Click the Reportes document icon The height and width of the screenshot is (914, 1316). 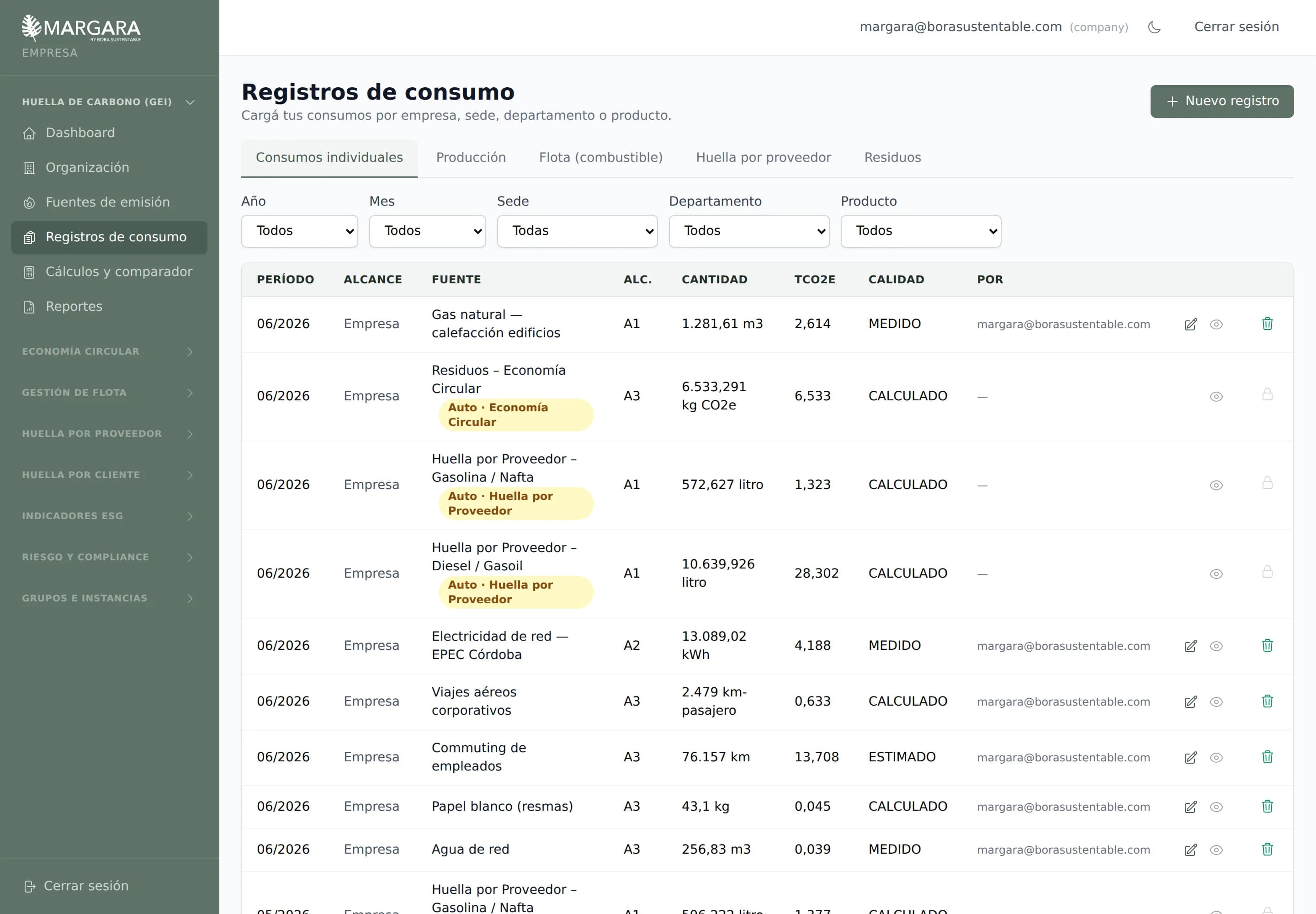coord(29,307)
